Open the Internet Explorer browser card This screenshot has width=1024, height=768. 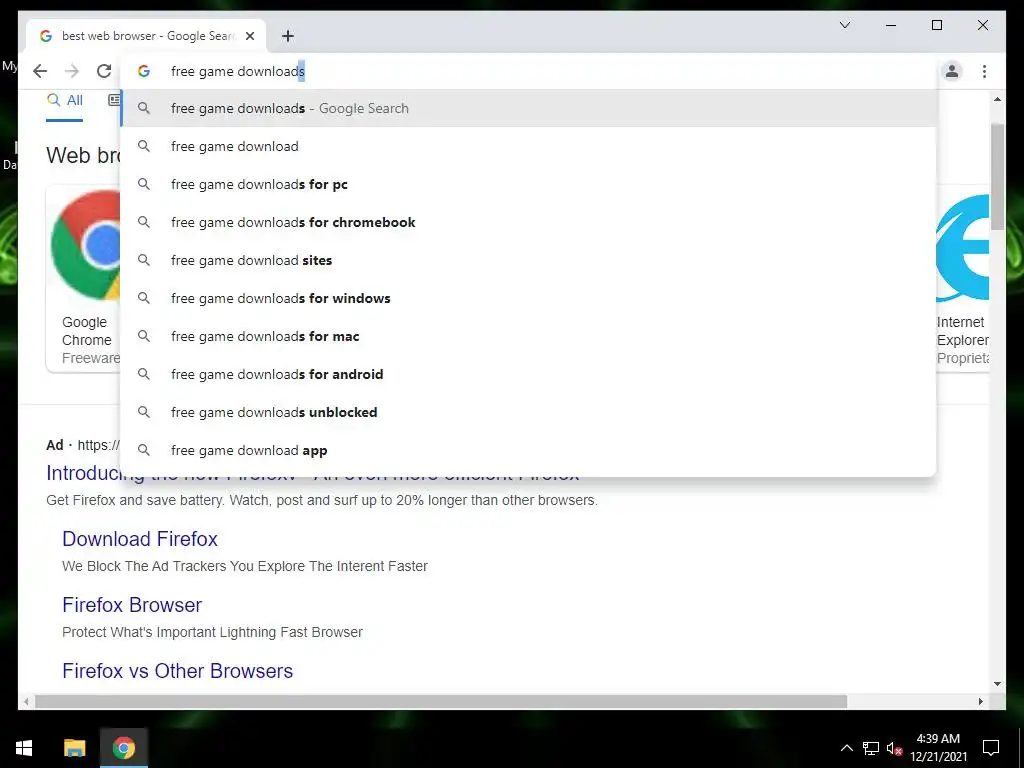pyautogui.click(x=962, y=278)
